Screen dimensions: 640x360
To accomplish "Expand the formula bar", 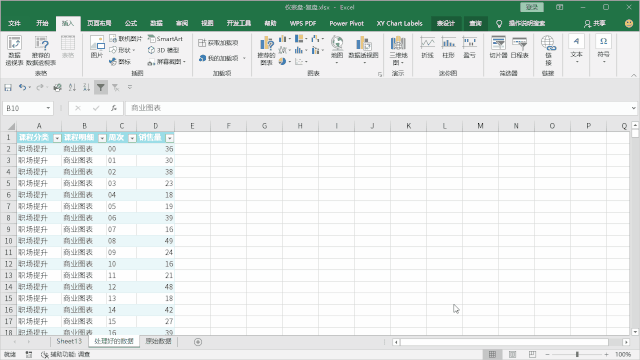I will coord(633,108).
